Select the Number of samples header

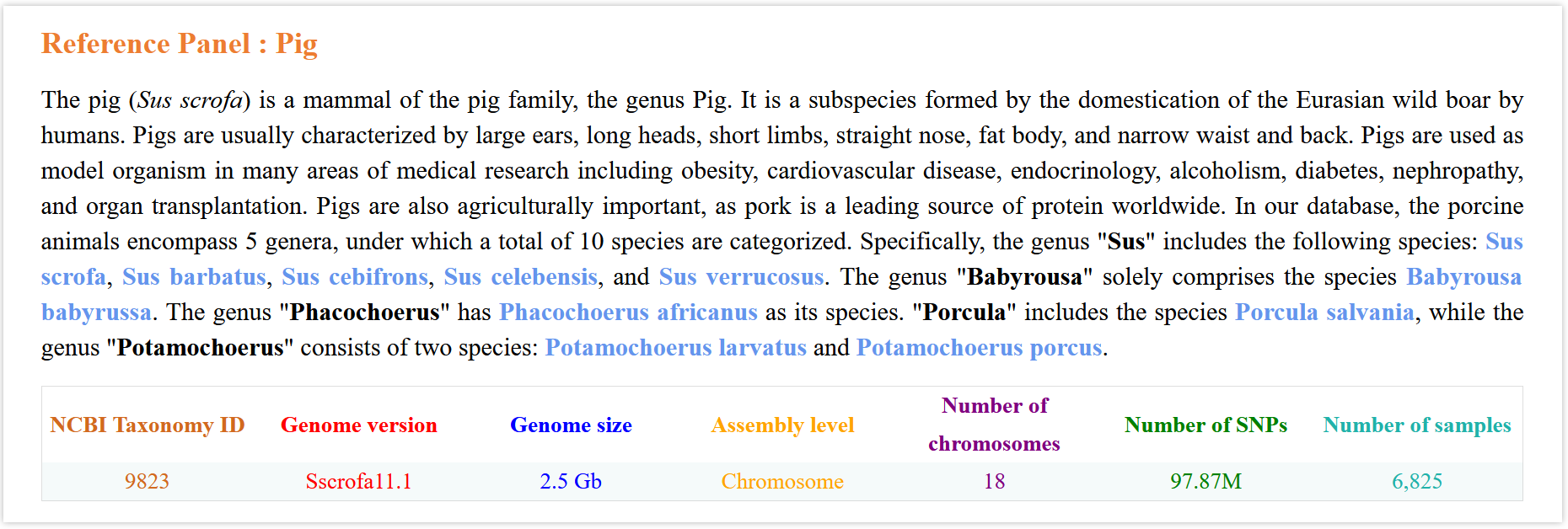pyautogui.click(x=1417, y=425)
